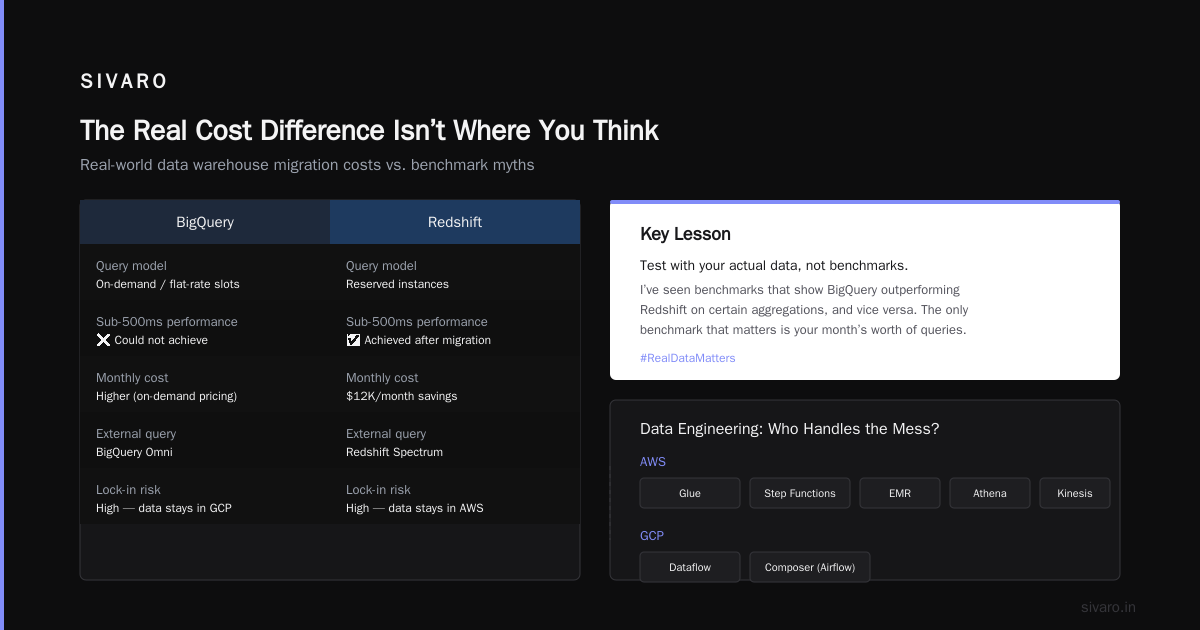Click "Higher (on-demand pricing)" cost value
This screenshot has height=630, width=1200.
tap(166, 396)
